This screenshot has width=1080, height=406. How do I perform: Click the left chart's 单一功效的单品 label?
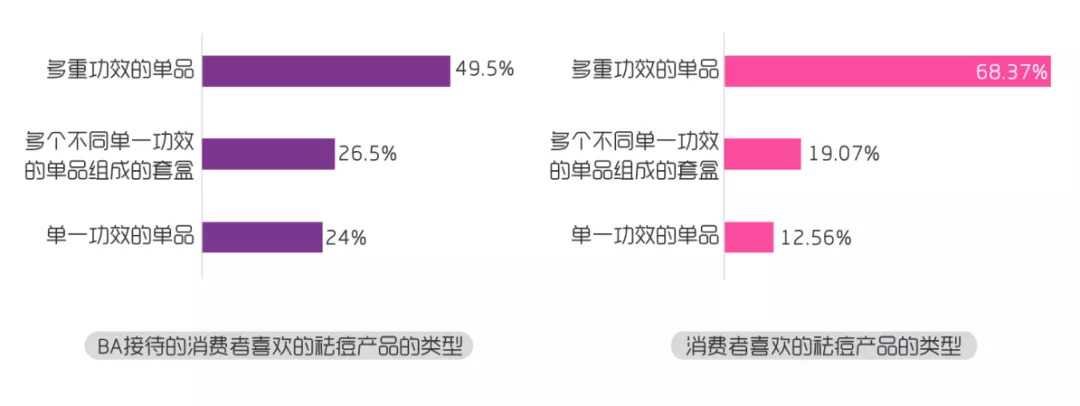[x=120, y=237]
